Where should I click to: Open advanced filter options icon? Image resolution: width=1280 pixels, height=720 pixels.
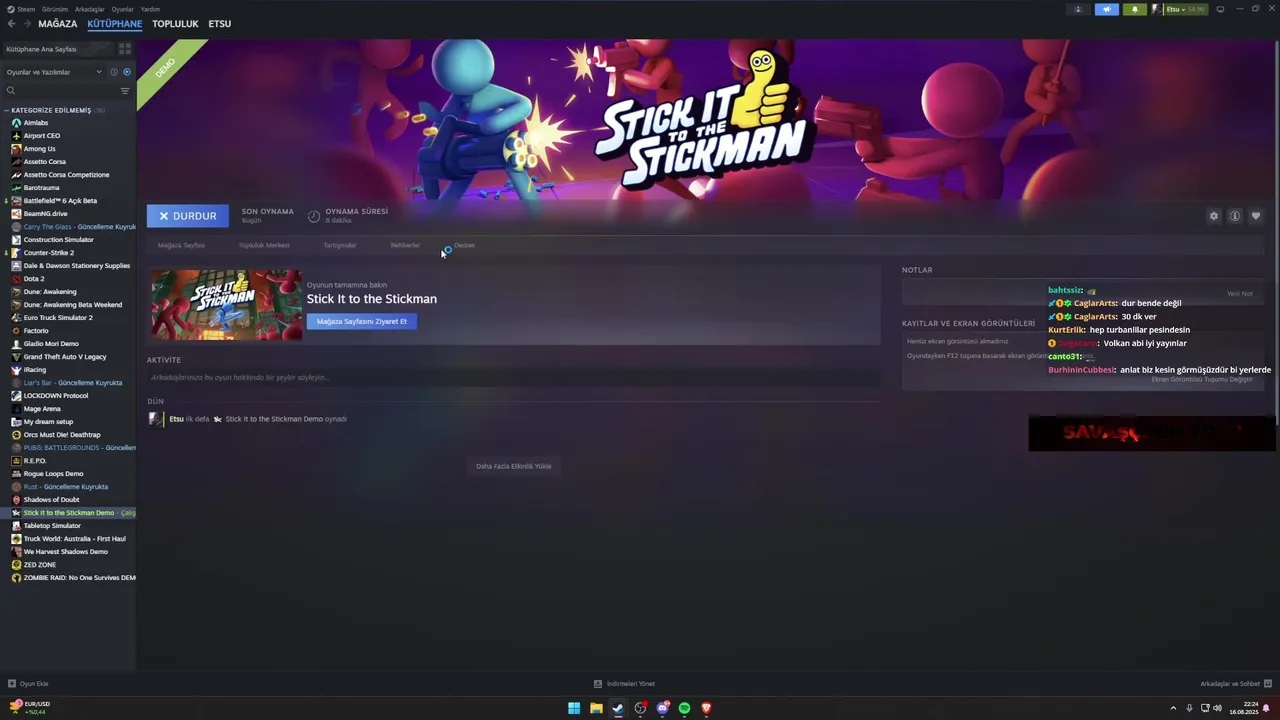125,90
